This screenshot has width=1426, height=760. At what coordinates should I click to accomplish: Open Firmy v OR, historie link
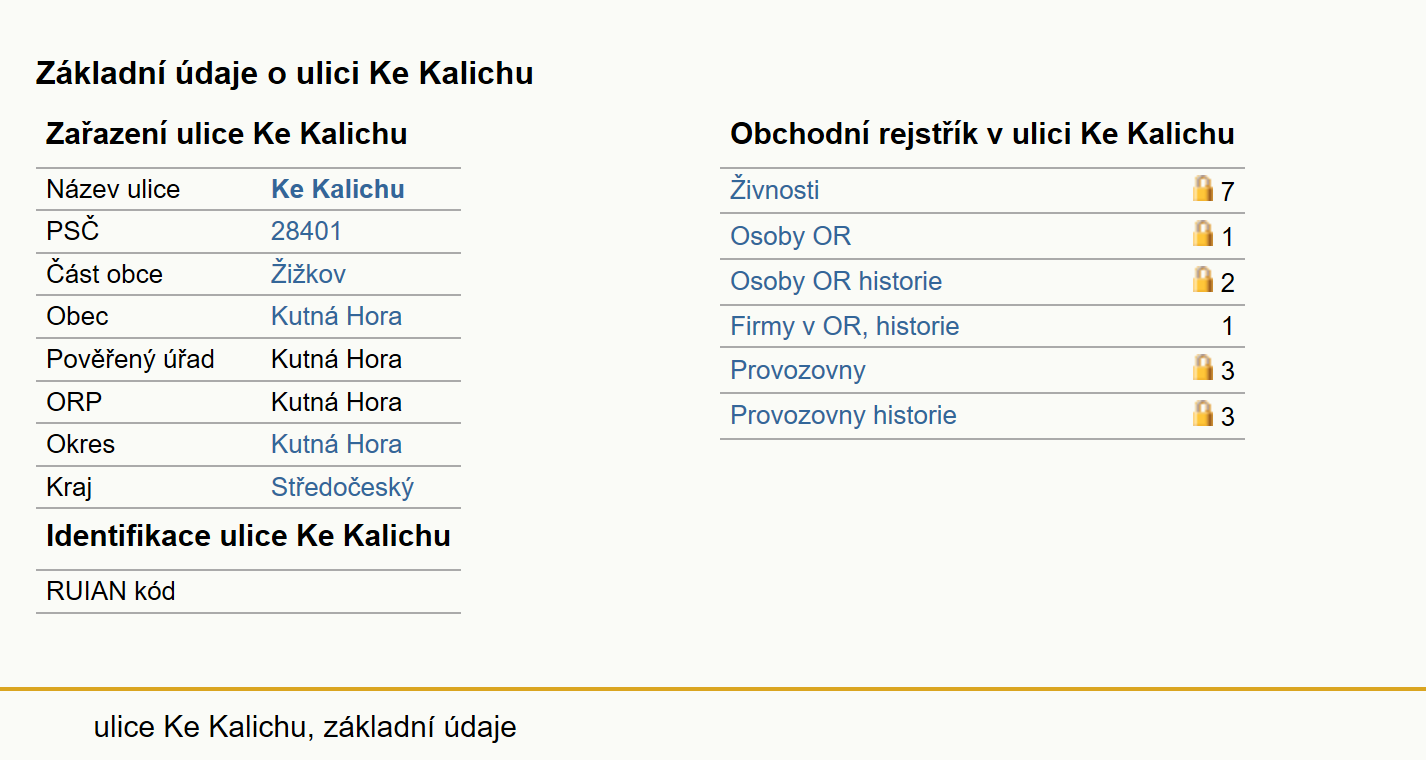pos(845,326)
